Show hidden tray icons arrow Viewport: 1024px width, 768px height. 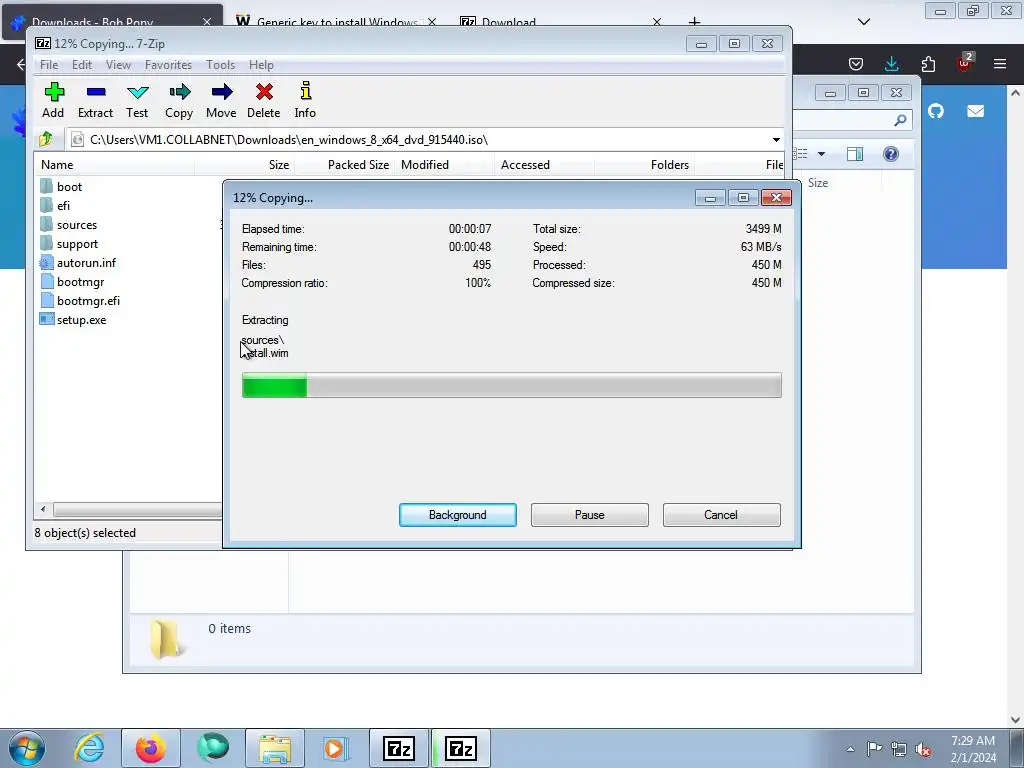[x=850, y=749]
